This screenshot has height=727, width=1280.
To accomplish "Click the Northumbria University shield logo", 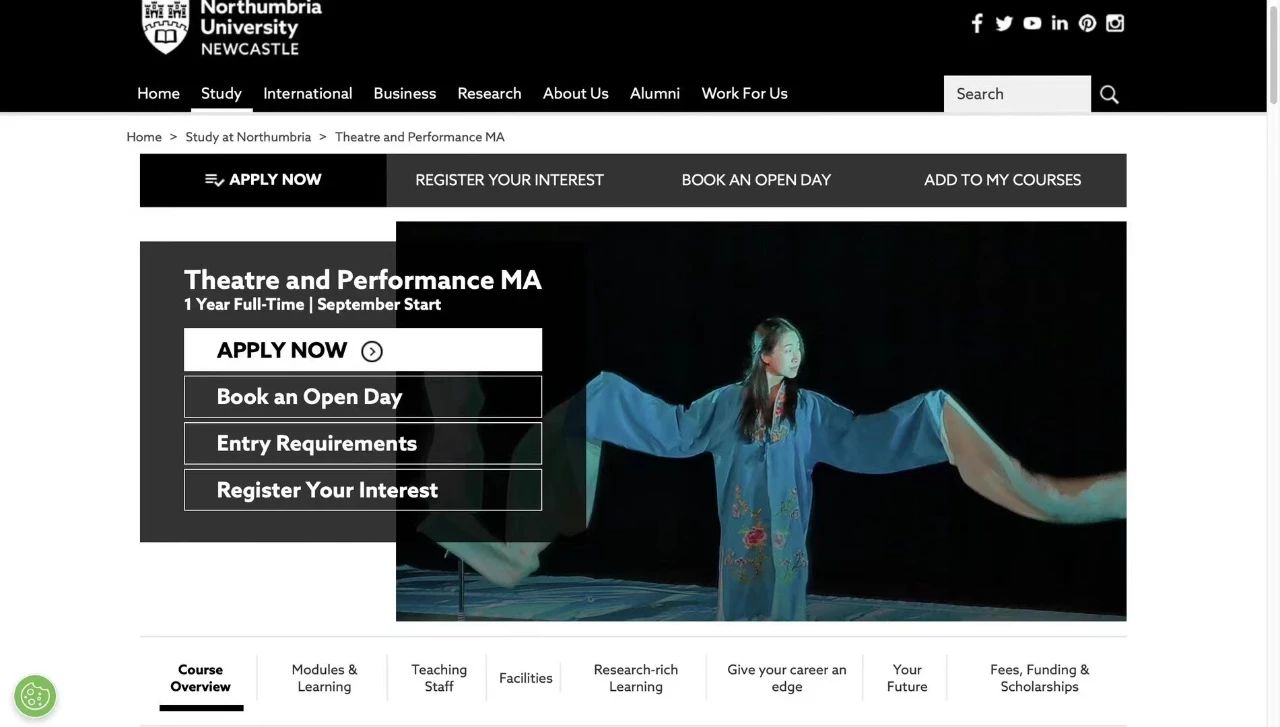I will pos(166,27).
